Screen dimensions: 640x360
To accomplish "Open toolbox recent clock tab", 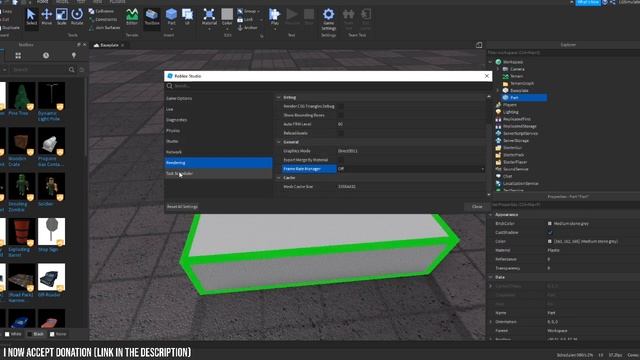I will [46, 56].
